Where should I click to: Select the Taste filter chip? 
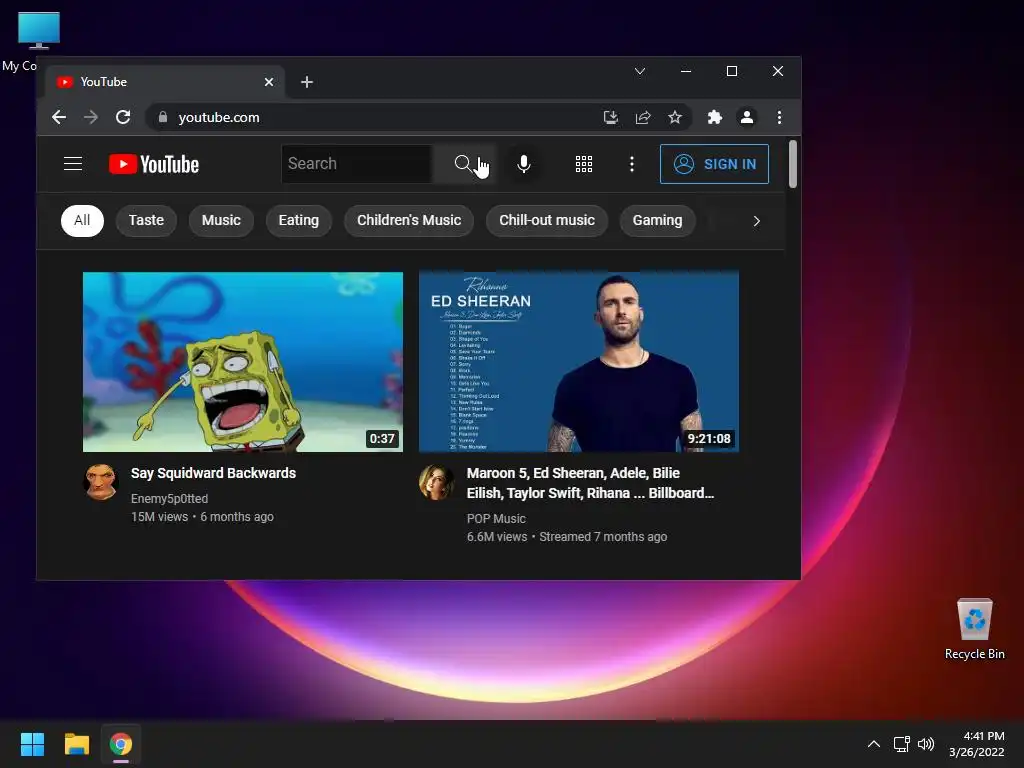point(146,221)
